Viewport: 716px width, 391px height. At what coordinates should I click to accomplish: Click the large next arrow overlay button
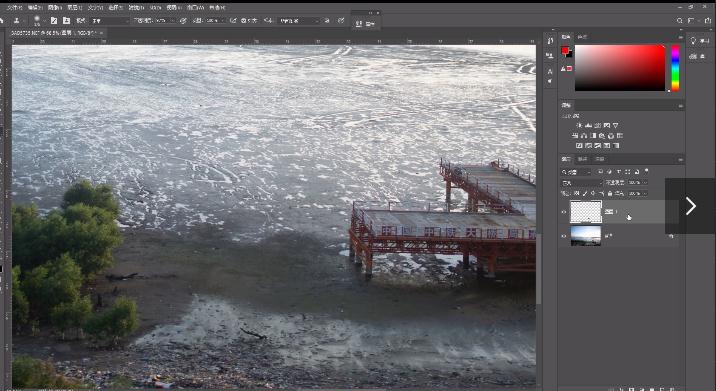point(690,206)
